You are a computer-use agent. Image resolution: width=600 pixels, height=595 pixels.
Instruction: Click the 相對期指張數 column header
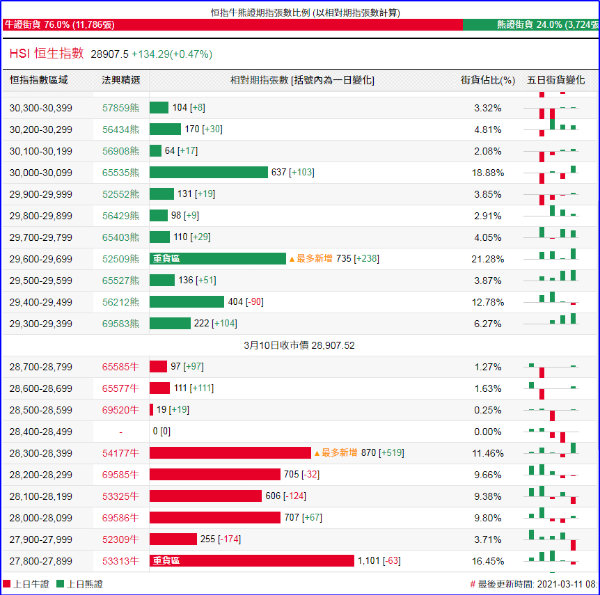tap(302, 80)
